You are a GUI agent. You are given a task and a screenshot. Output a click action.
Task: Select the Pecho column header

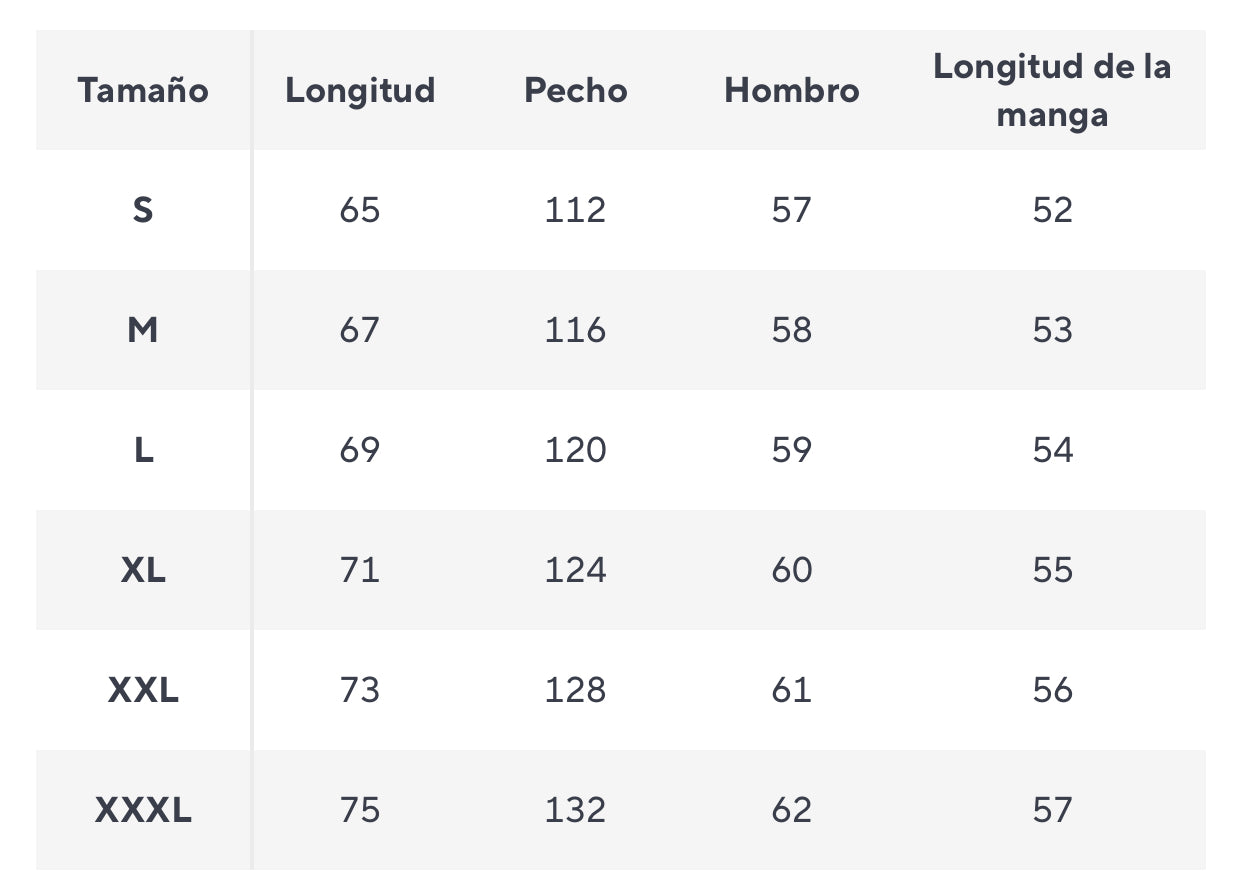point(576,90)
